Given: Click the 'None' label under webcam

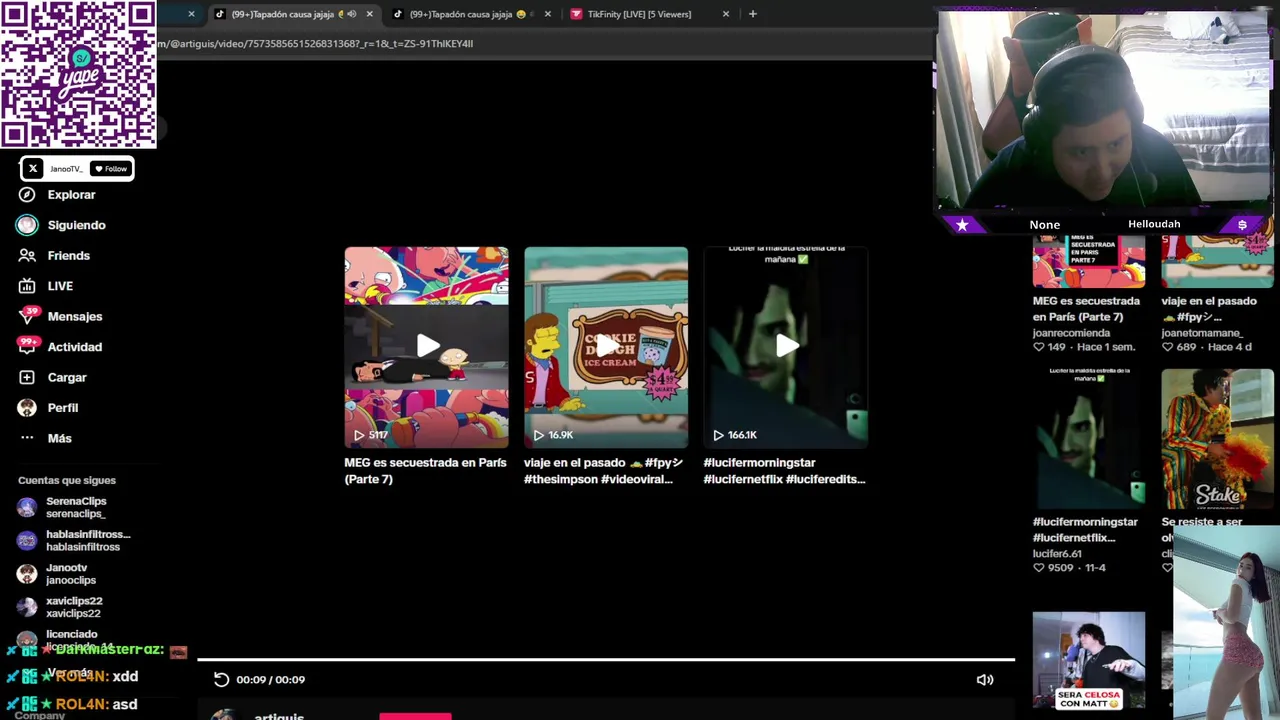Looking at the screenshot, I should 1045,225.
